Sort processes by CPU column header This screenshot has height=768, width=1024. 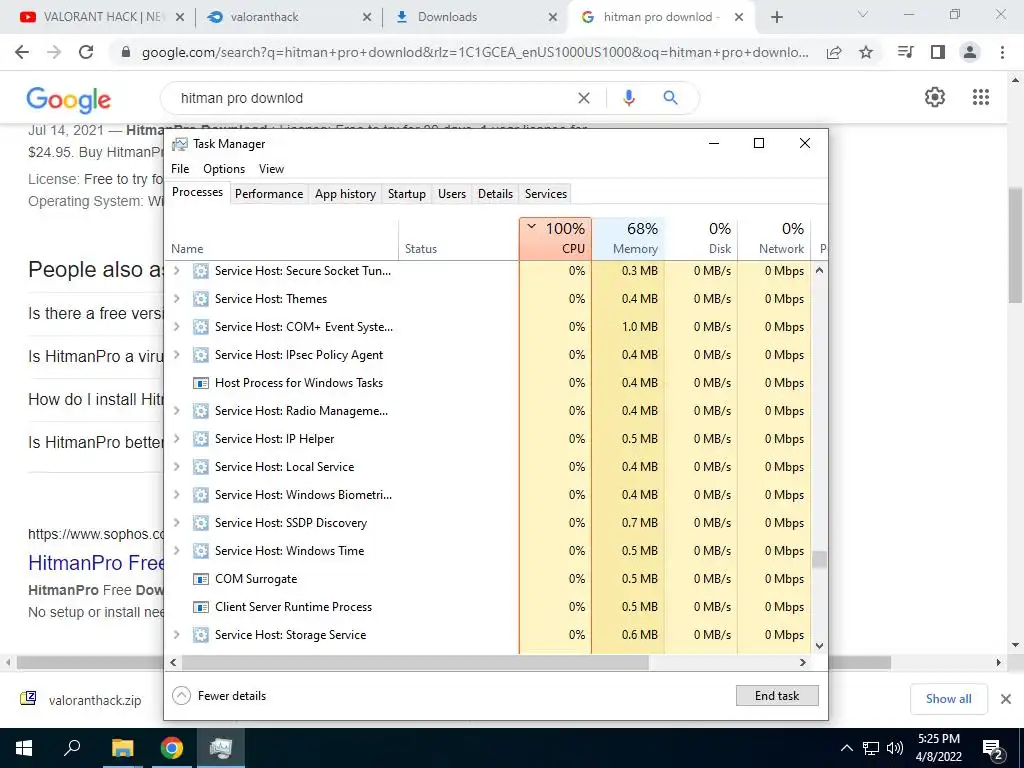556,238
